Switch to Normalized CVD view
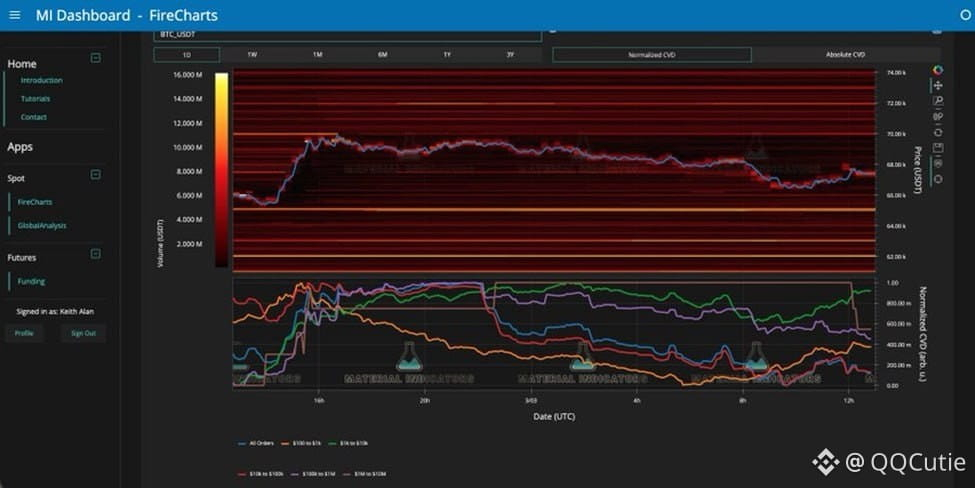The width and height of the screenshot is (975, 488). click(652, 55)
